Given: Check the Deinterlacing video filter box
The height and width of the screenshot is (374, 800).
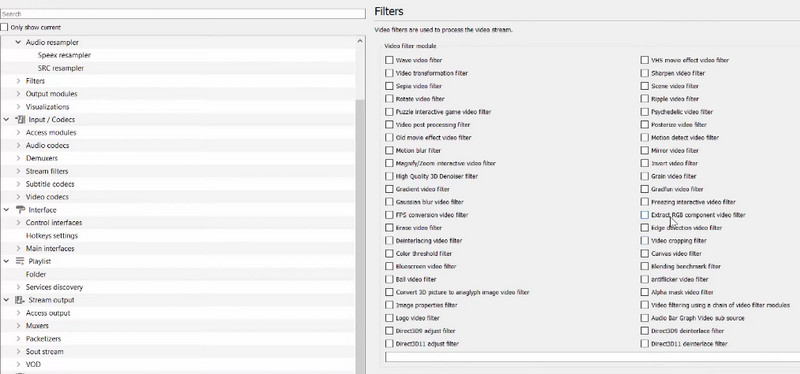Looking at the screenshot, I should pyautogui.click(x=389, y=240).
